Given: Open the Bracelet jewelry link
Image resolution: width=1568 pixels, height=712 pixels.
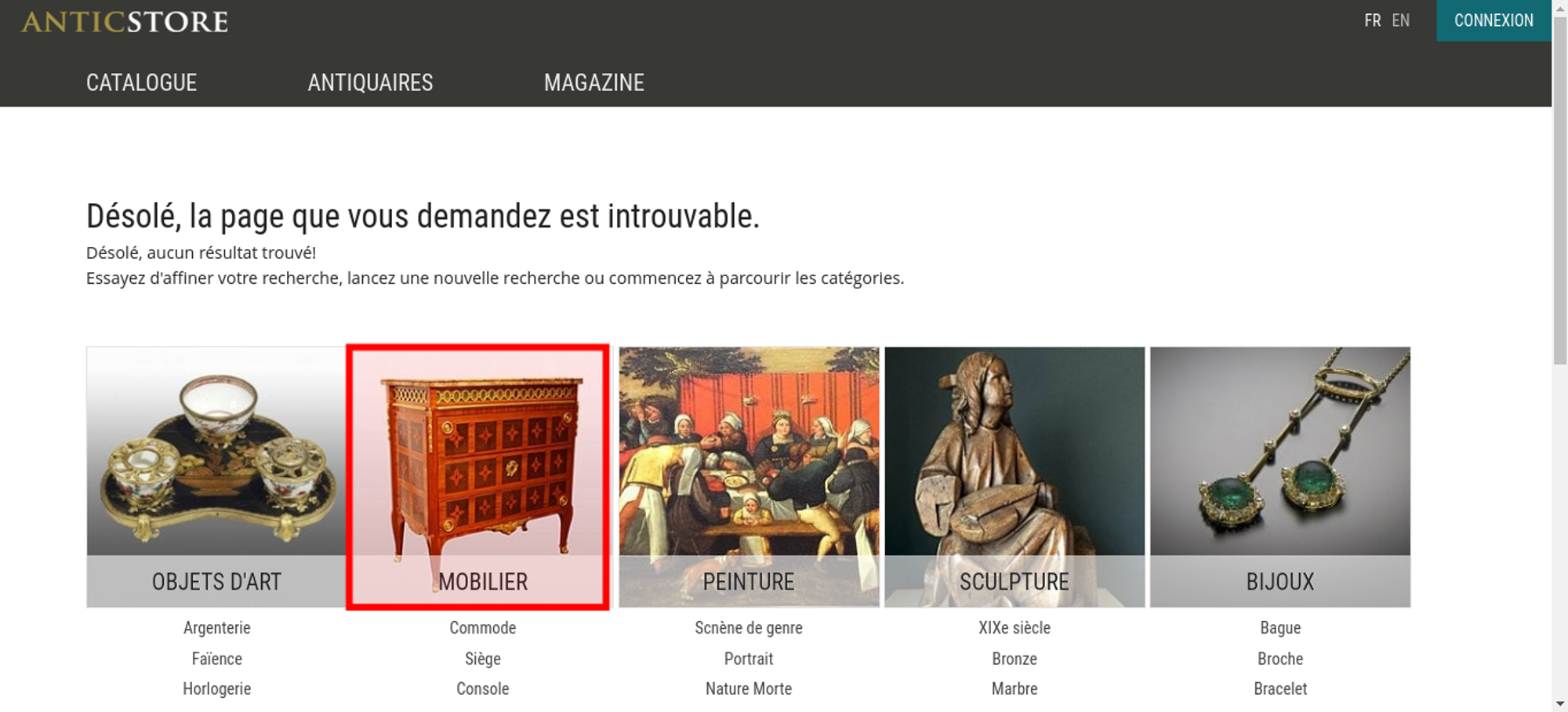Looking at the screenshot, I should (1280, 688).
